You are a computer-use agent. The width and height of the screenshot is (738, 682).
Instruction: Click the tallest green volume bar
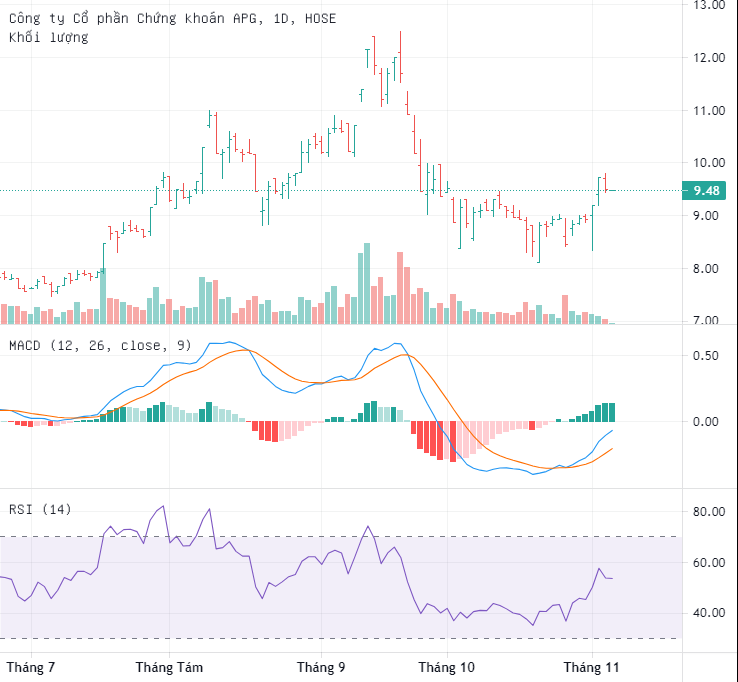367,283
